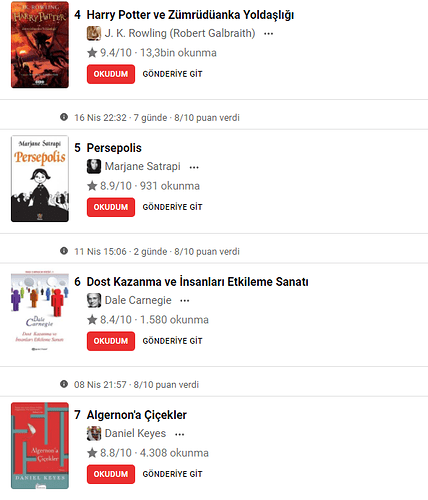
Task: Click Daniel Keyes author avatar icon
Action: (x=94, y=433)
